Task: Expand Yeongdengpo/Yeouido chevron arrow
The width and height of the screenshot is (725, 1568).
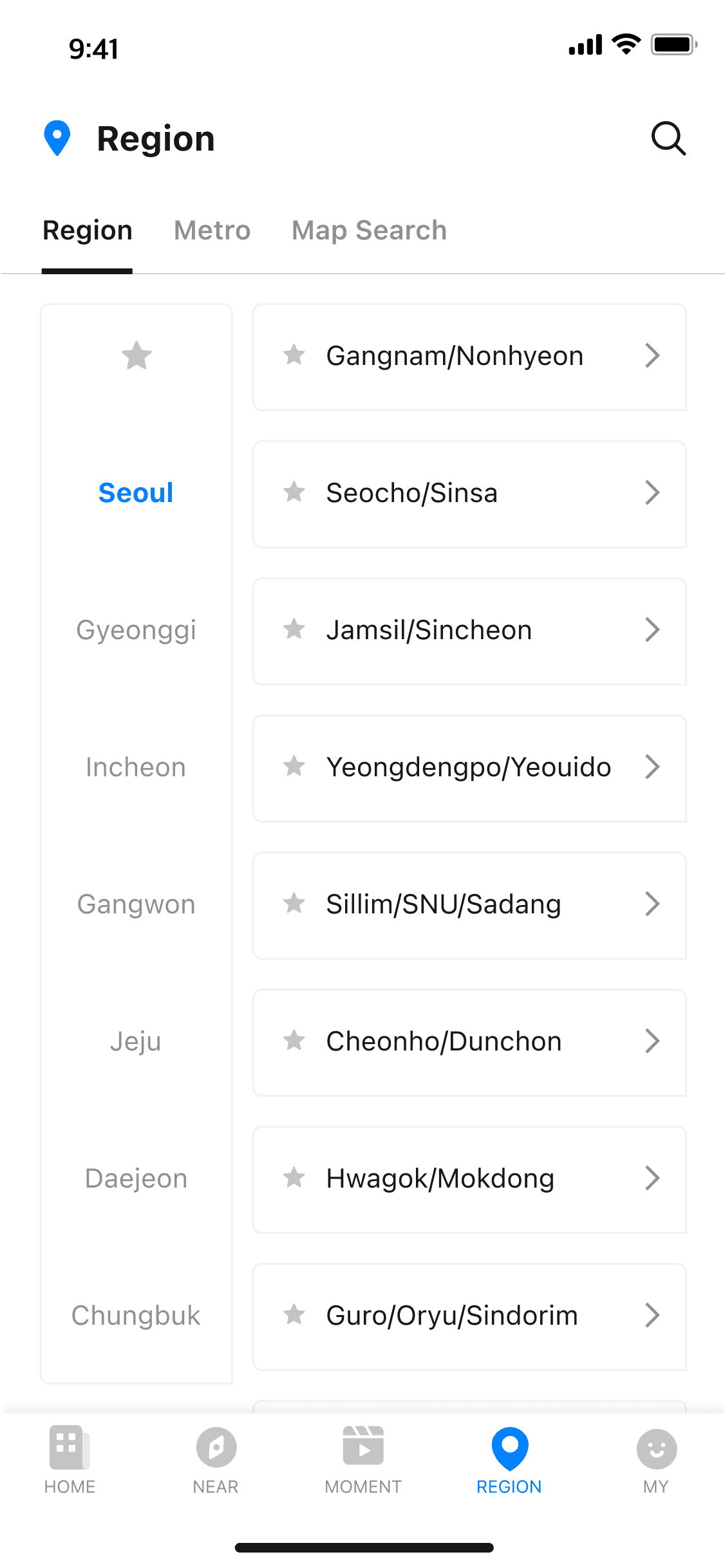Action: point(652,767)
